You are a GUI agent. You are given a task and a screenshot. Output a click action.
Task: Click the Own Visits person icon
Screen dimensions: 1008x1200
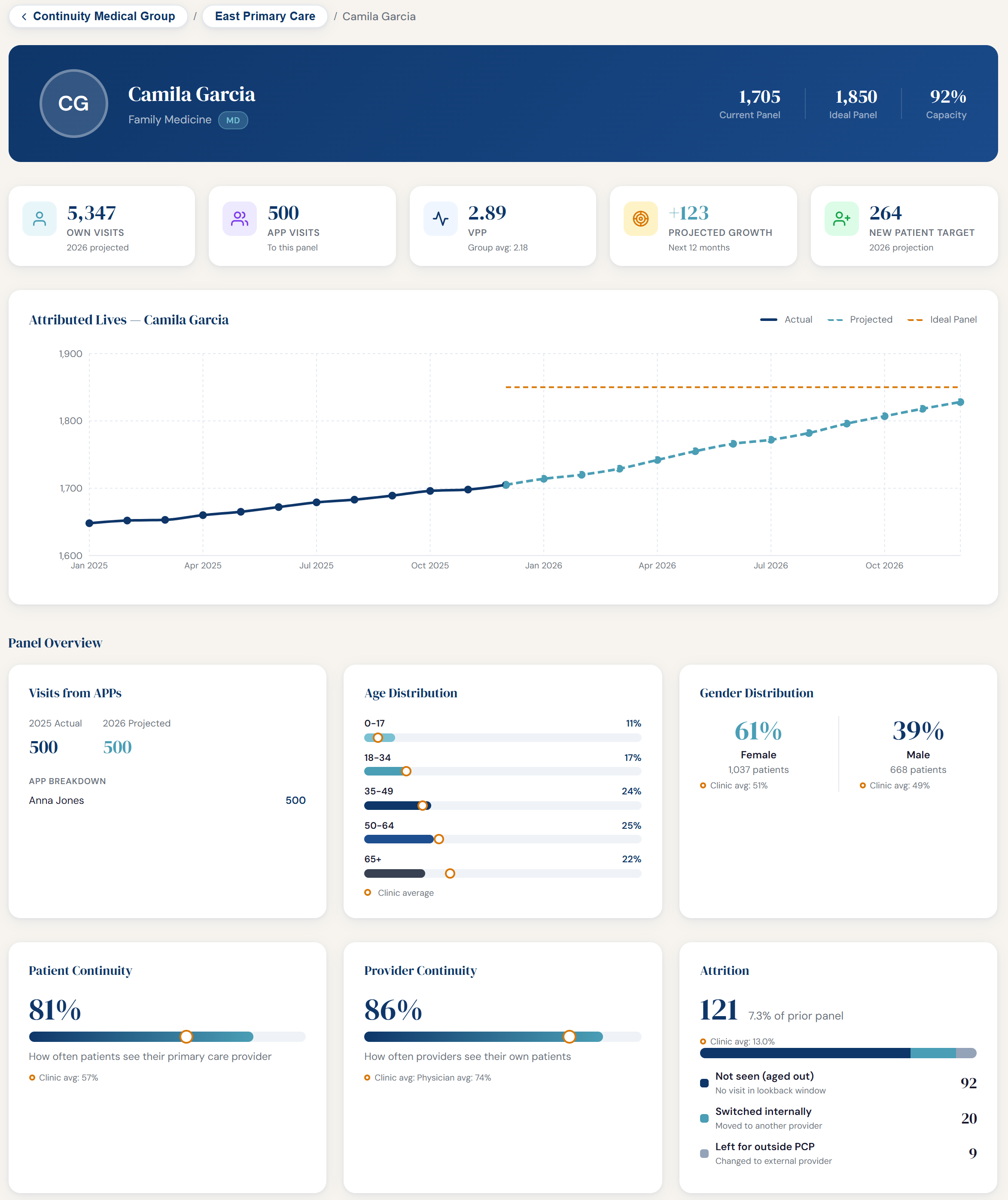(x=40, y=218)
